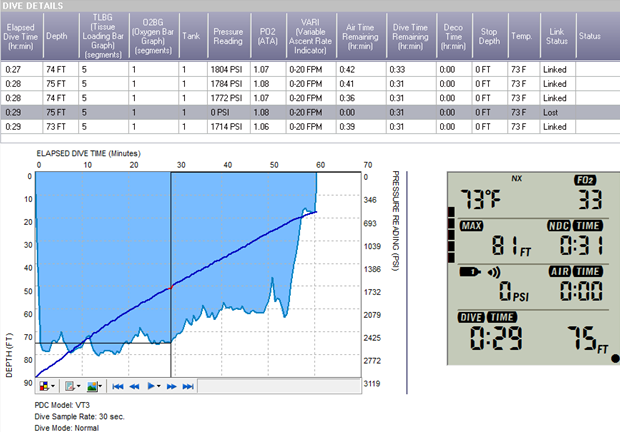Select the row with Lost link status

pyautogui.click(x=300, y=113)
